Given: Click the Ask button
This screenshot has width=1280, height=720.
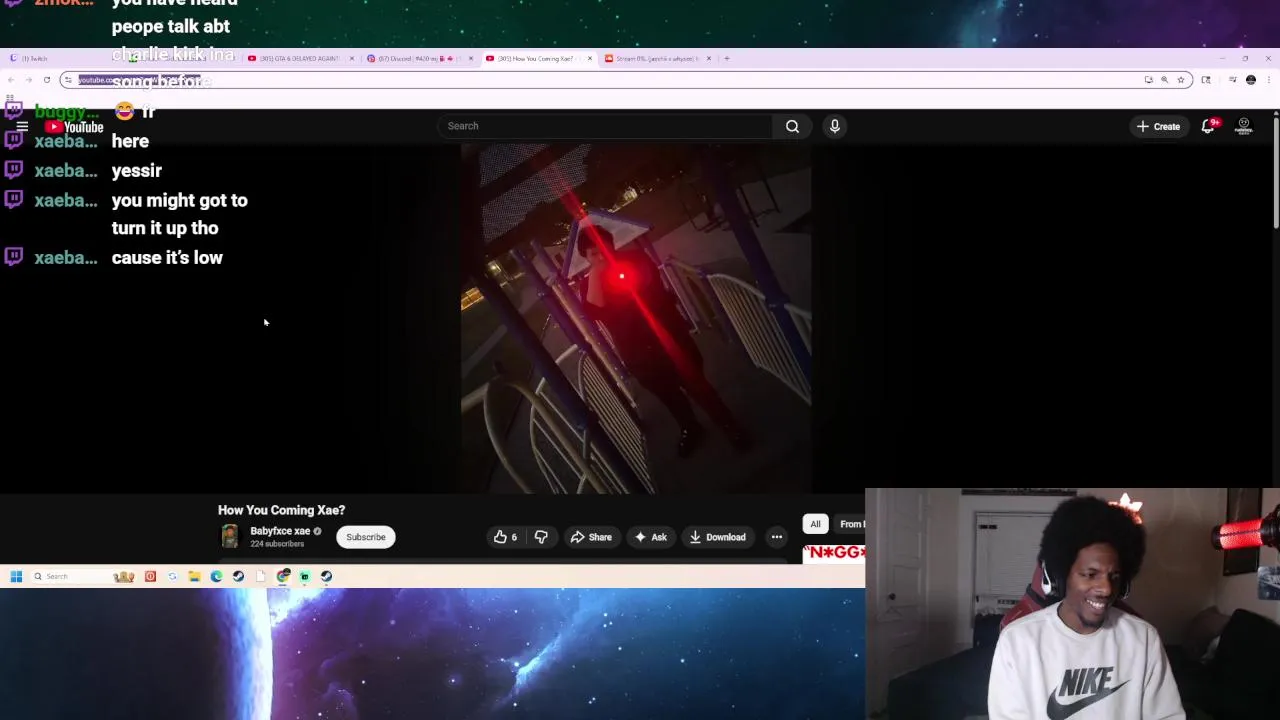Looking at the screenshot, I should point(650,537).
